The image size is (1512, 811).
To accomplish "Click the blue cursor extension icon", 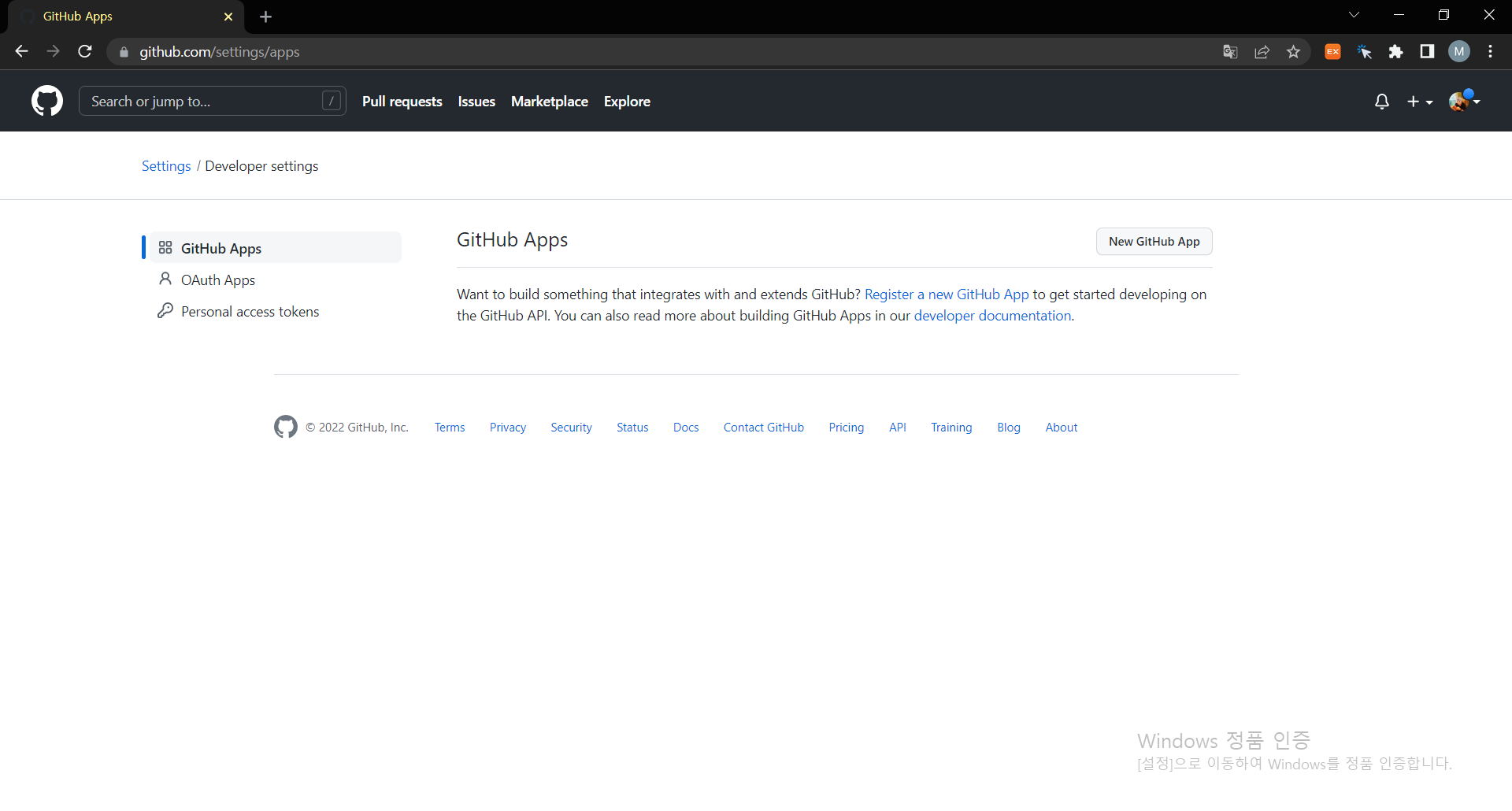I will coord(1365,52).
